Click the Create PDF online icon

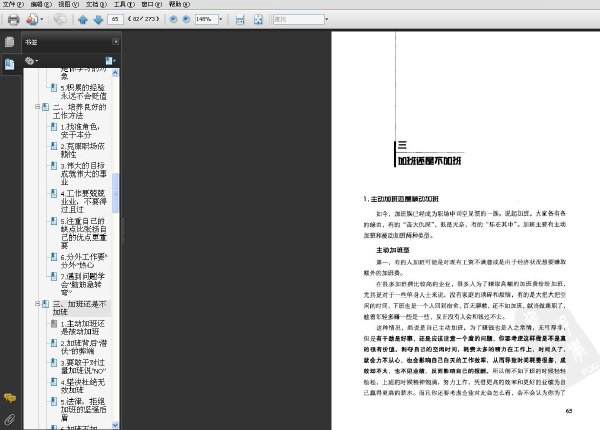pos(32,19)
